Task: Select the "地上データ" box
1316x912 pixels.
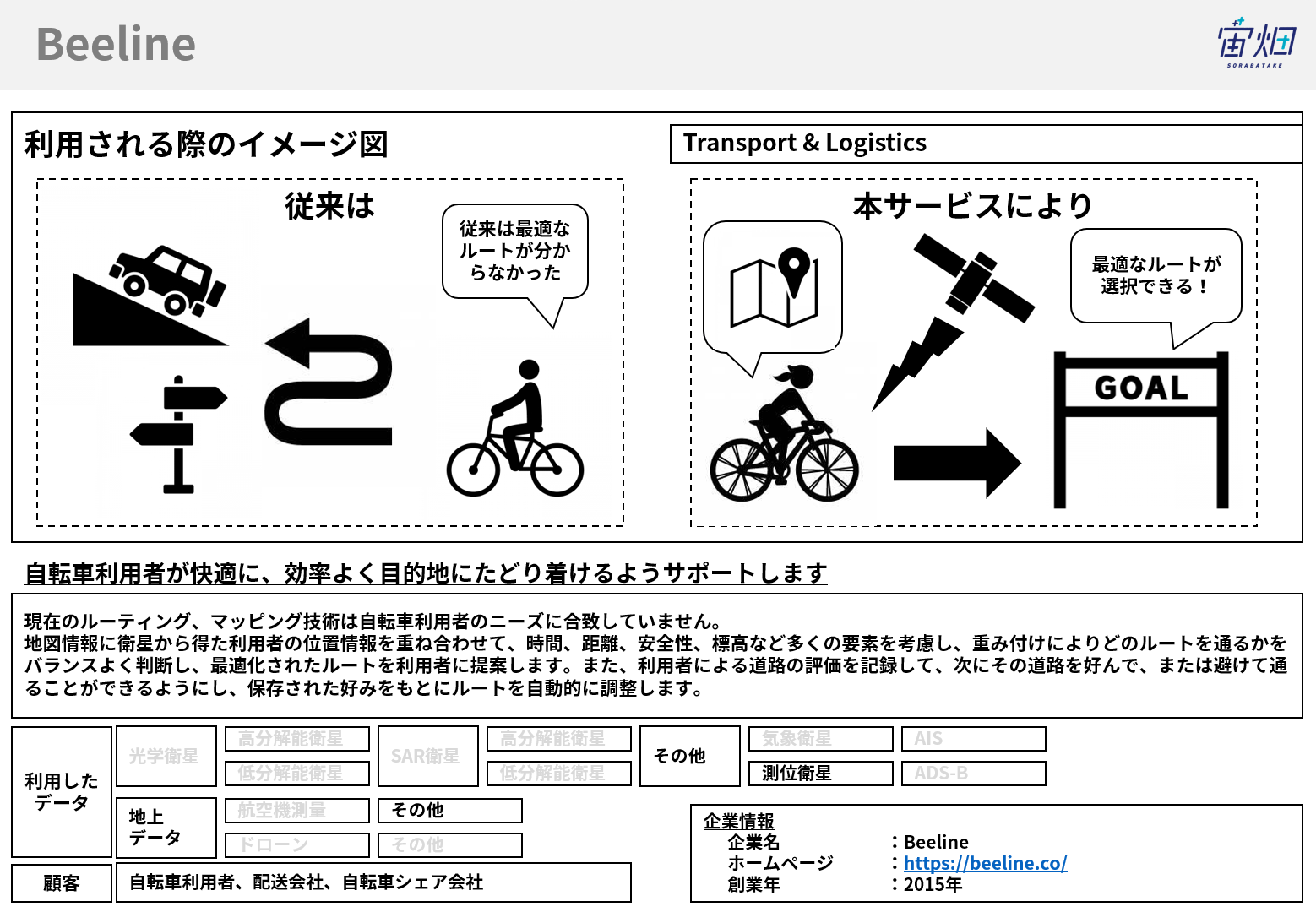Action: [x=166, y=828]
